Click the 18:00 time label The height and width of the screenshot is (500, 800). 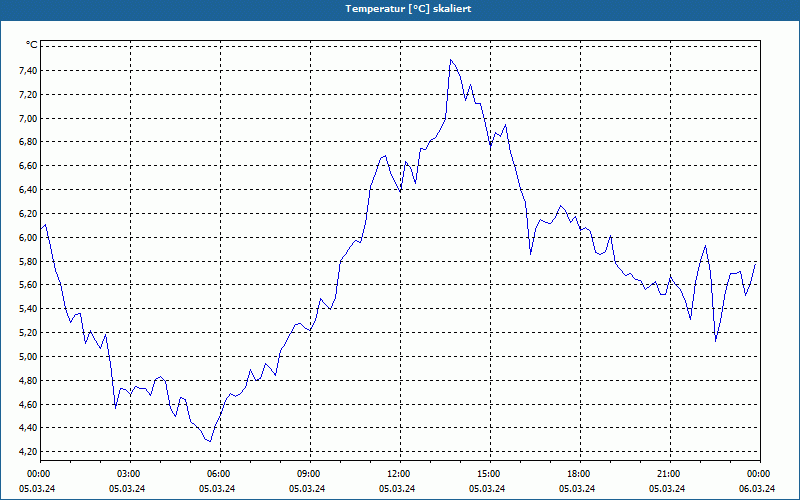tap(580, 474)
